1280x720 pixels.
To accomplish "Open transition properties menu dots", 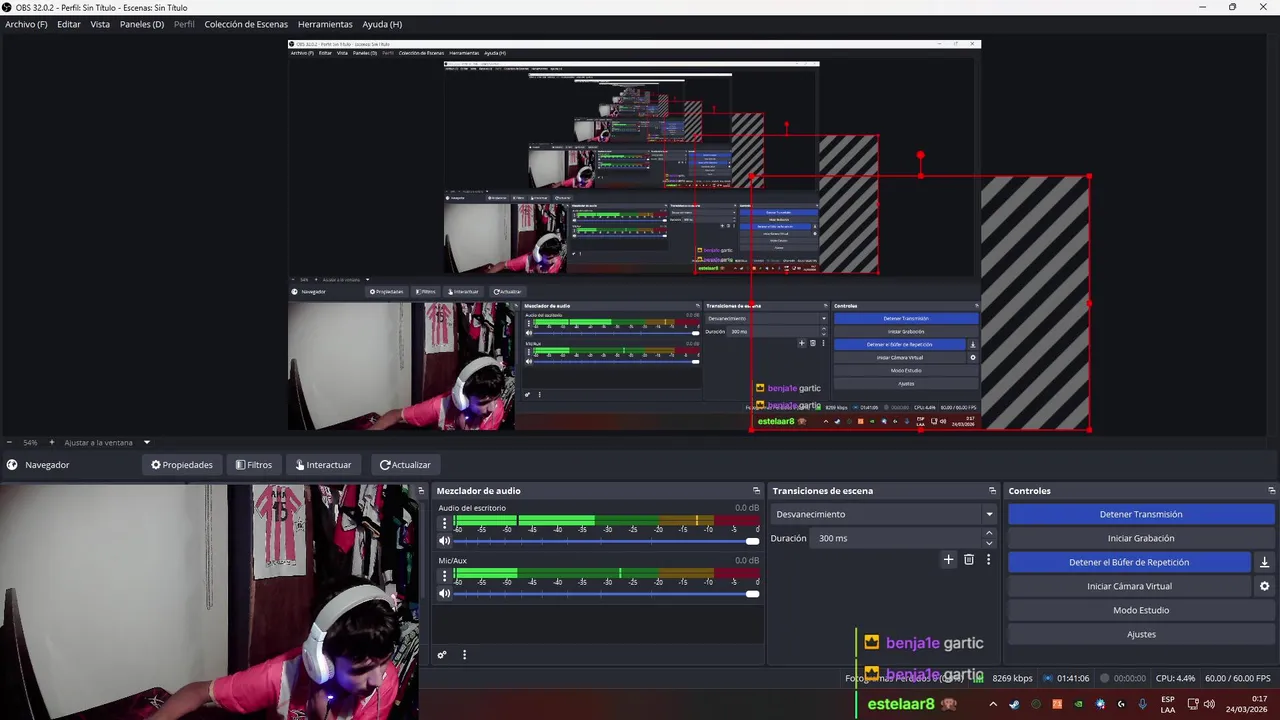I will [x=988, y=560].
